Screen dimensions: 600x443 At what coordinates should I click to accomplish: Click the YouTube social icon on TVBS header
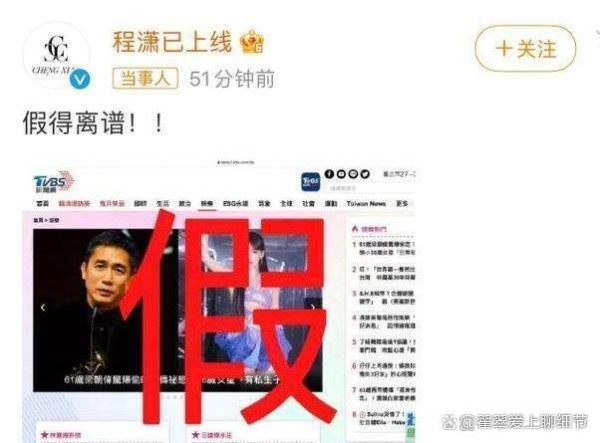click(341, 174)
